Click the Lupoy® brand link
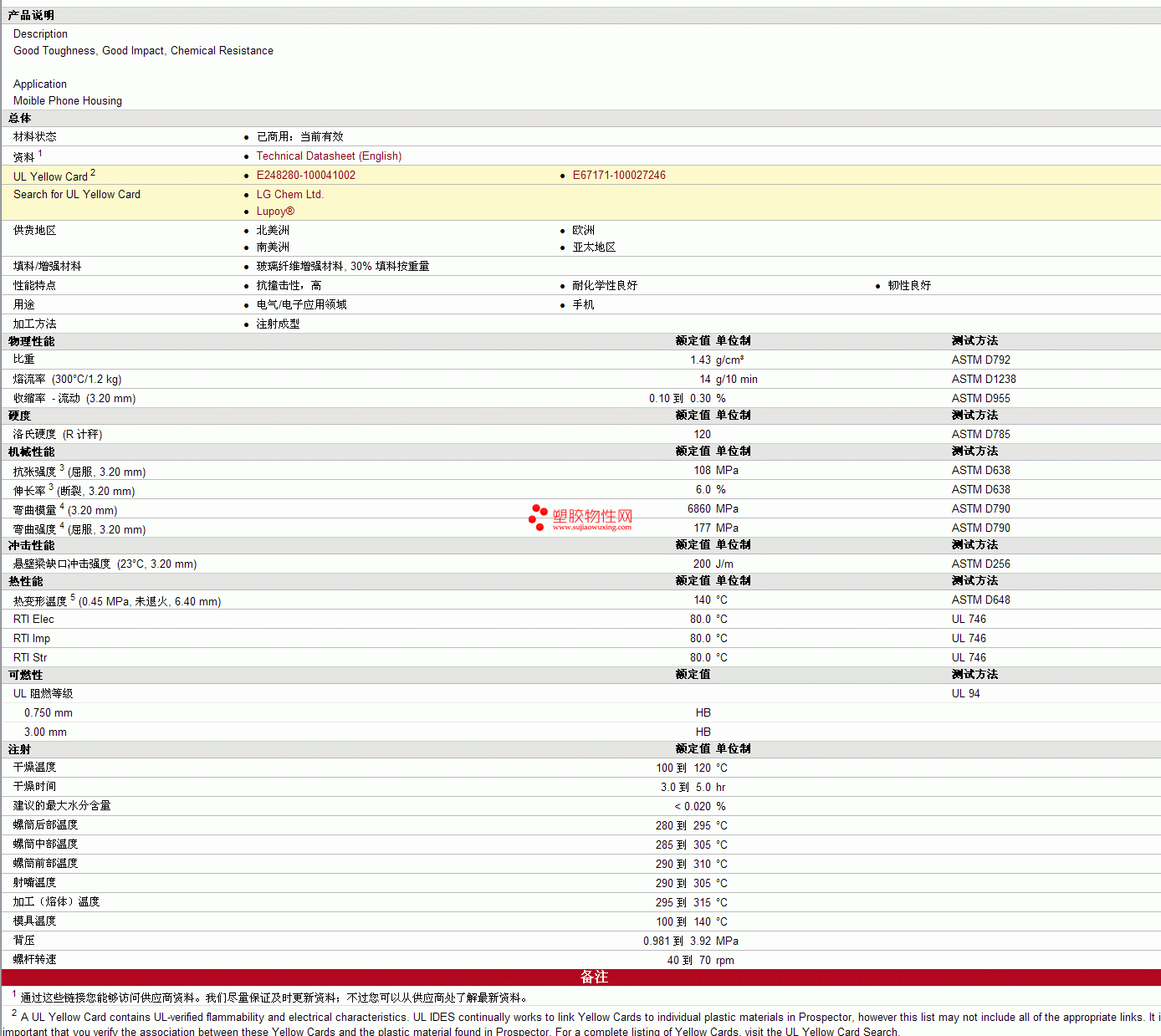 pyautogui.click(x=275, y=212)
